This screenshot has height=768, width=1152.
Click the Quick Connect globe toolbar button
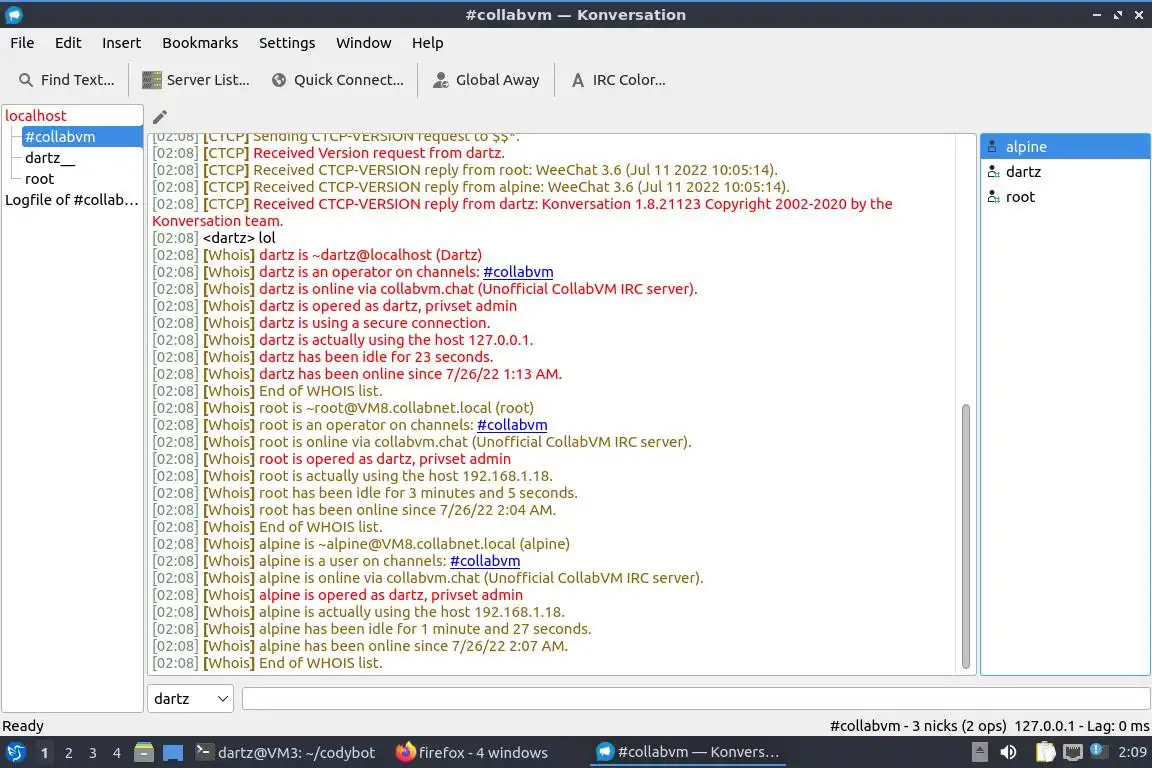pyautogui.click(x=337, y=80)
